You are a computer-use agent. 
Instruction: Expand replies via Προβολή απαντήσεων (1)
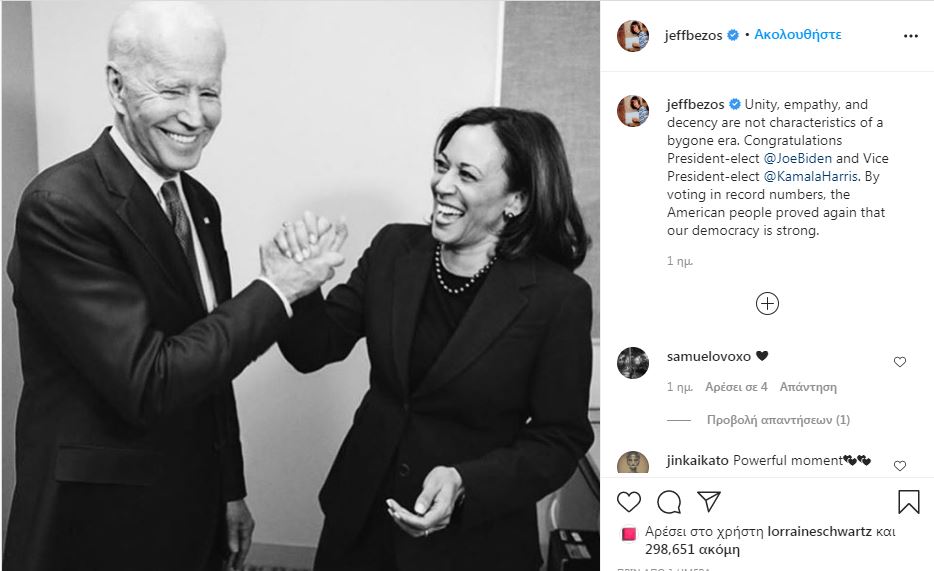click(x=778, y=420)
